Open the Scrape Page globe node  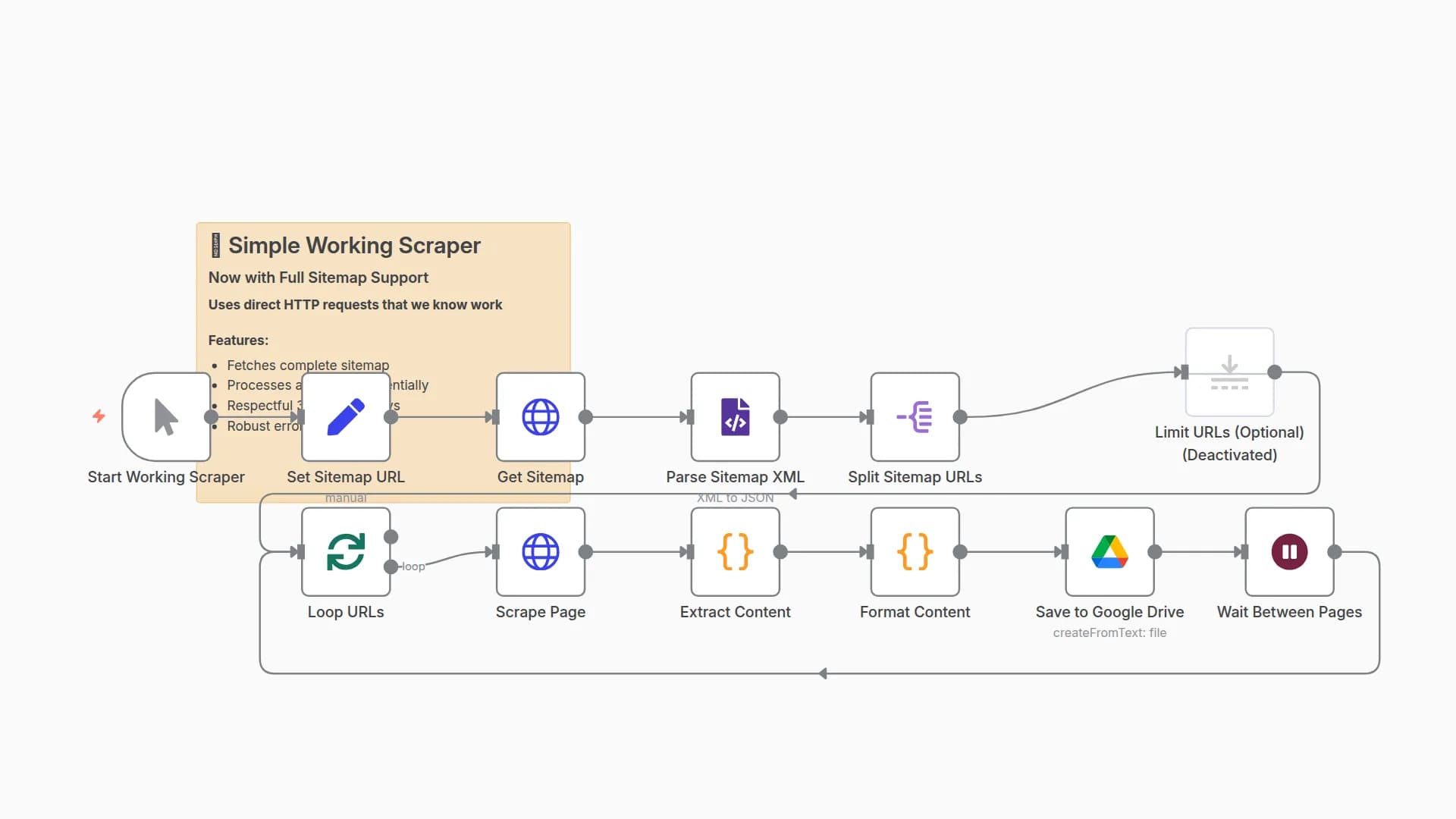point(541,552)
